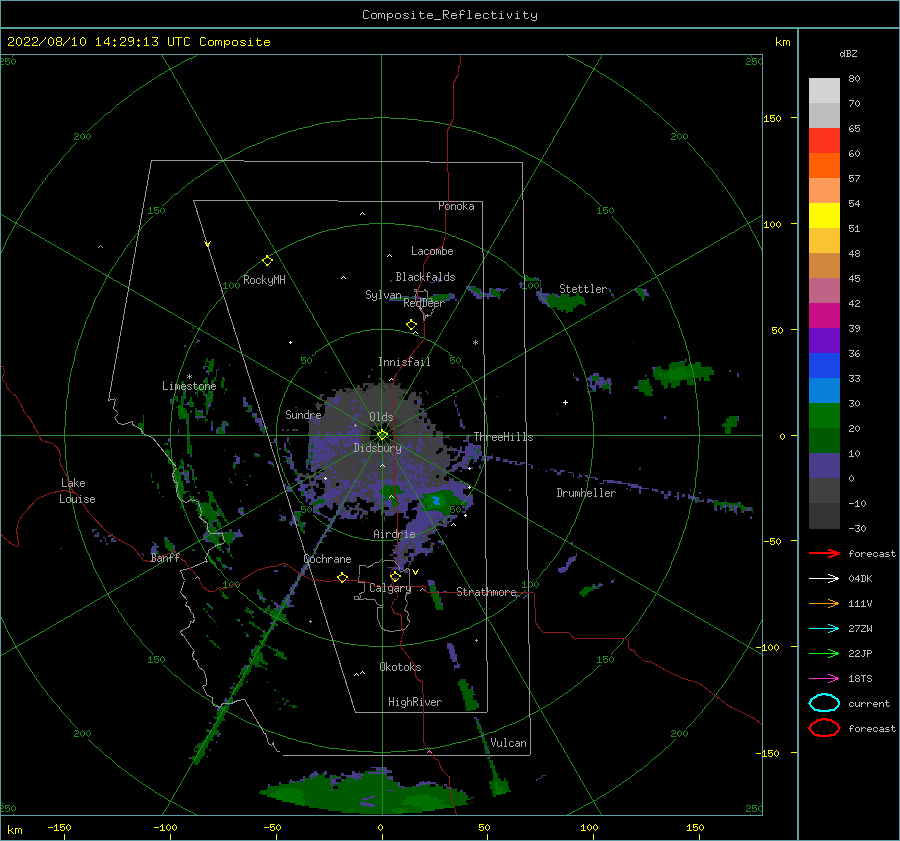This screenshot has height=841, width=900.
Task: Click the Innisfail city label
Action: click(x=404, y=362)
